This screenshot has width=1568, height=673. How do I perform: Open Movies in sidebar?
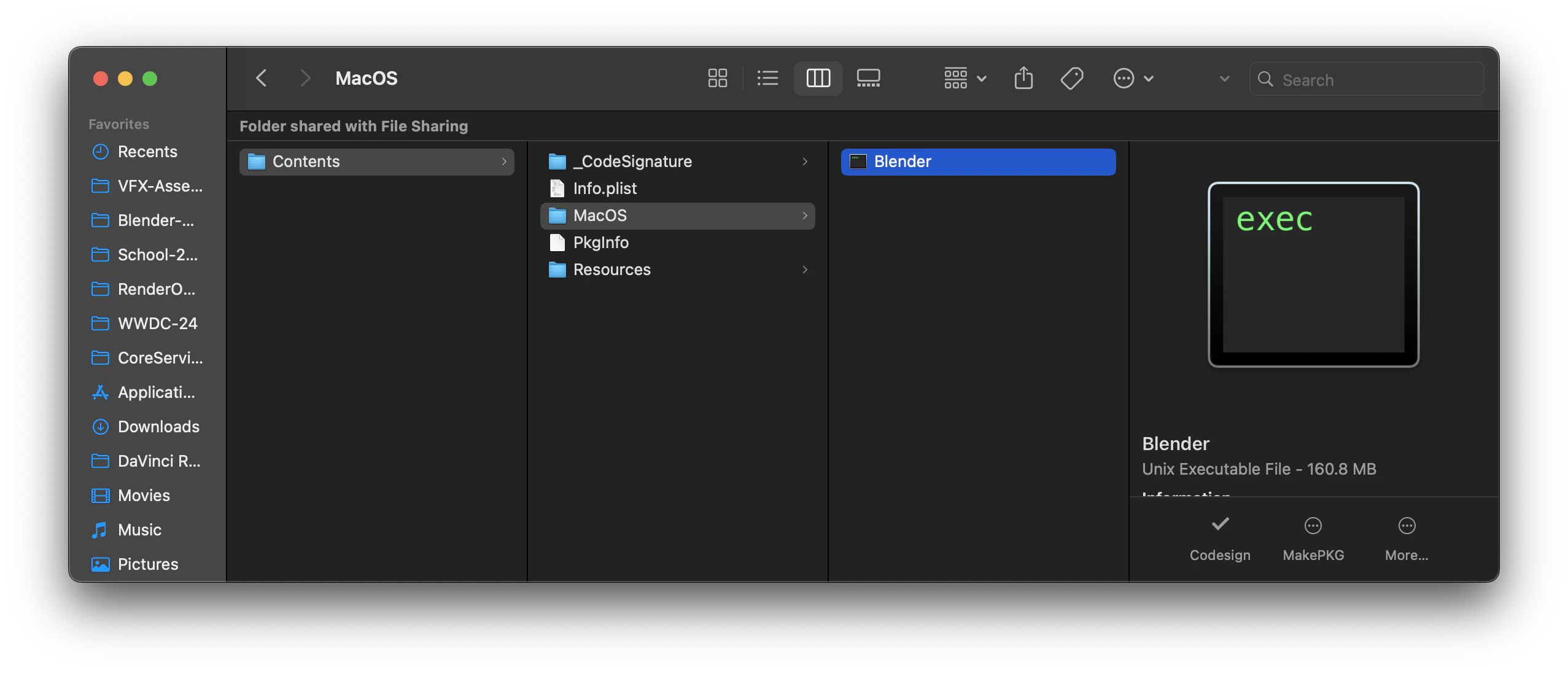[x=147, y=496]
